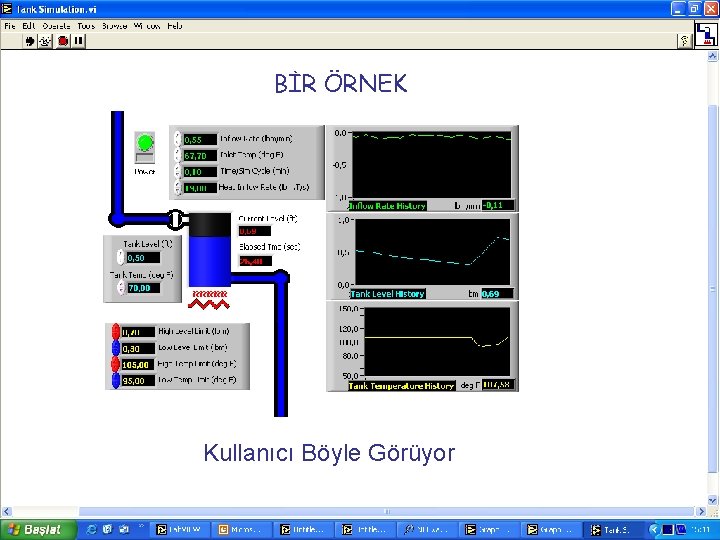The image size is (720, 540).
Task: Click the High Level Limit red stepper
Action: coord(116,332)
